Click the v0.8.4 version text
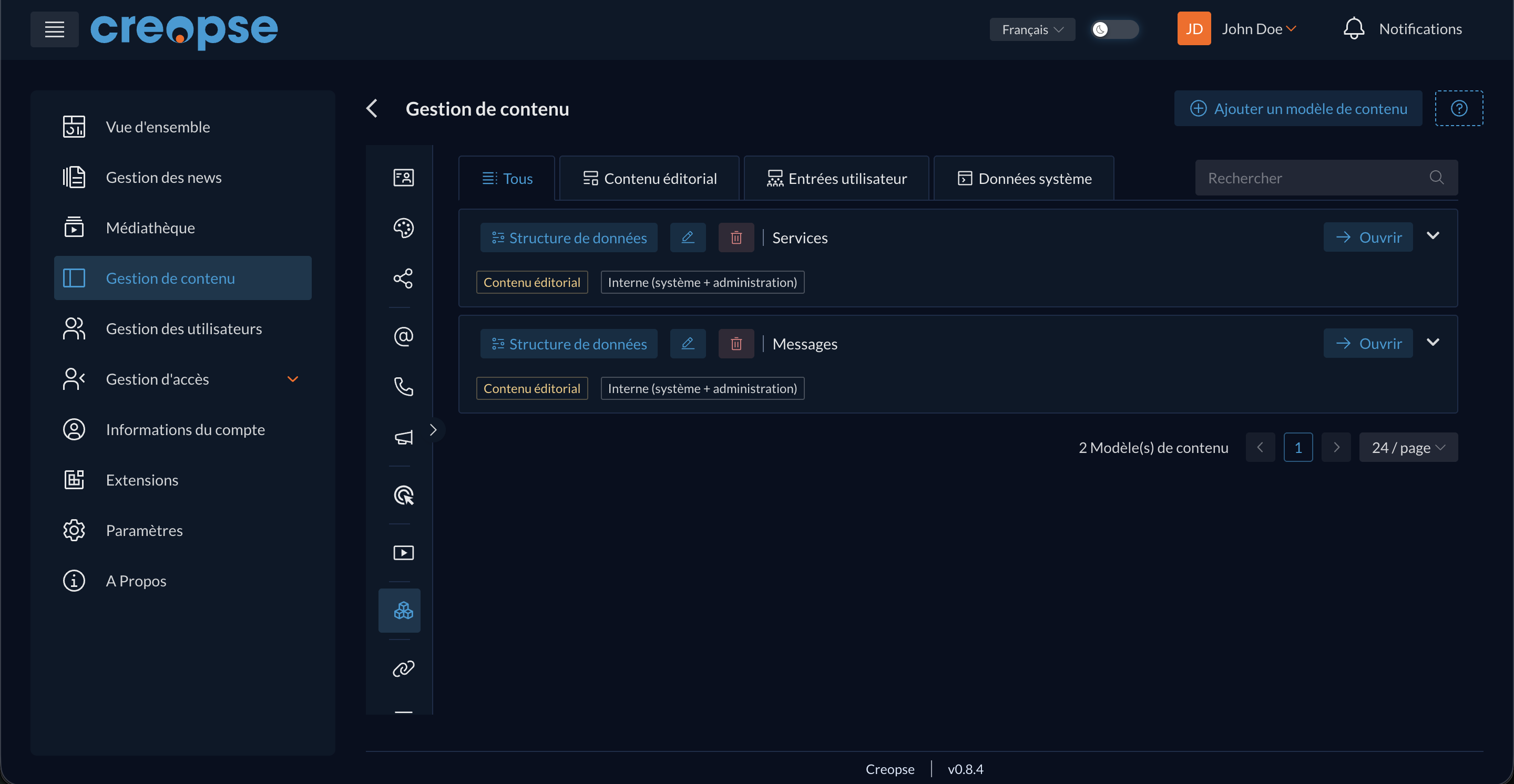The width and height of the screenshot is (1514, 784). click(965, 769)
